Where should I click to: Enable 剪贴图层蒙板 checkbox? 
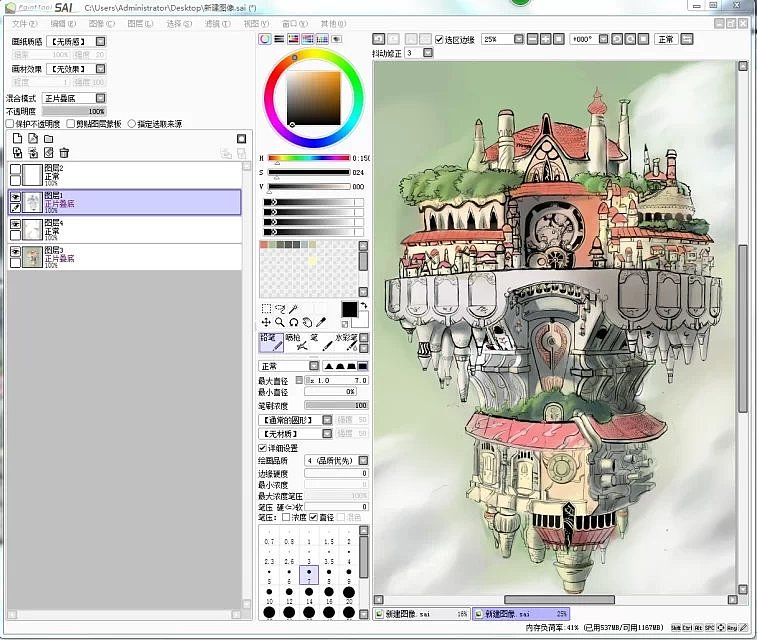click(x=70, y=124)
